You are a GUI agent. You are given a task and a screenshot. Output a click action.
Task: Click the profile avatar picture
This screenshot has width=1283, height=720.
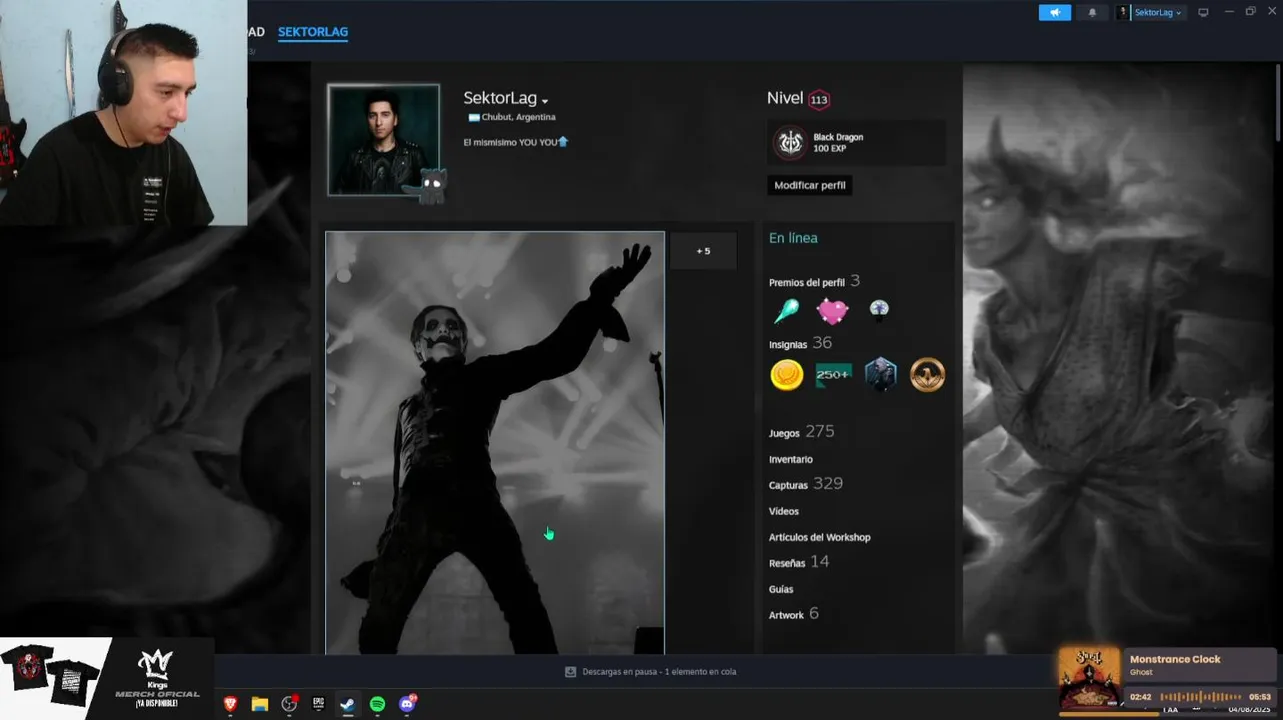[x=383, y=139]
